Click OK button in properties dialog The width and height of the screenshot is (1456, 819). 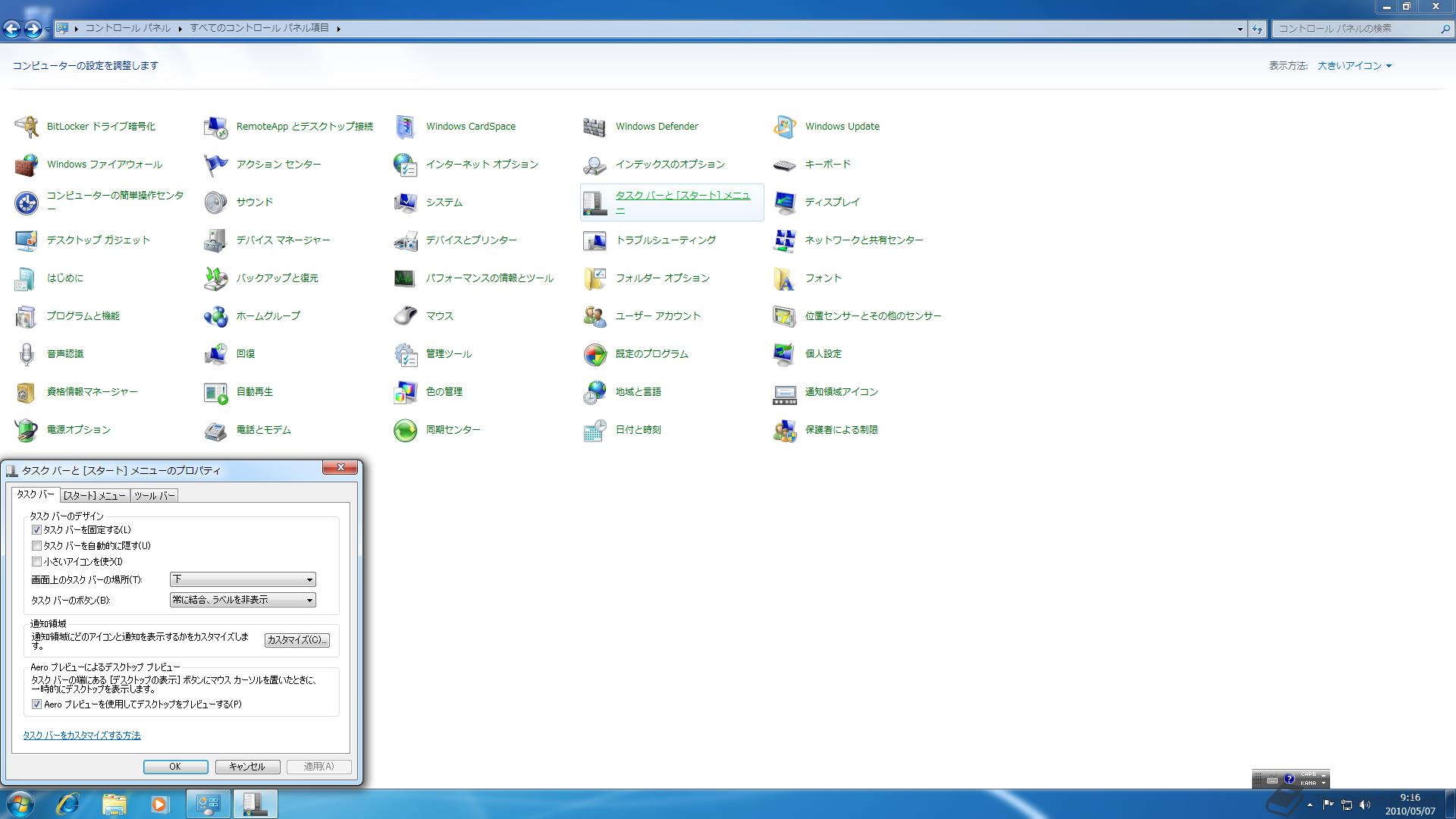[x=176, y=767]
